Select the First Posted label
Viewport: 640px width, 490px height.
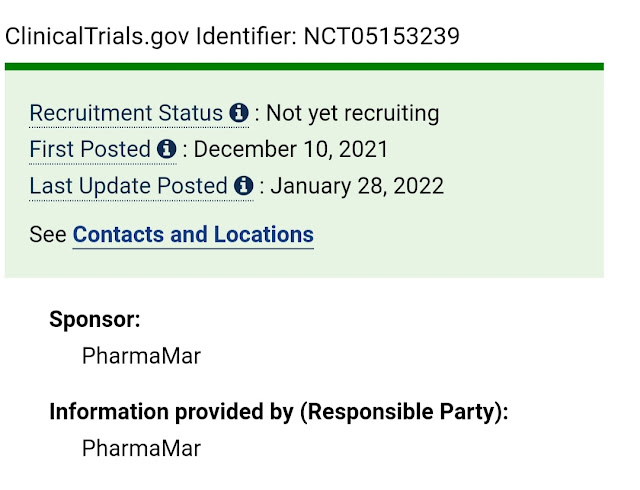91,150
